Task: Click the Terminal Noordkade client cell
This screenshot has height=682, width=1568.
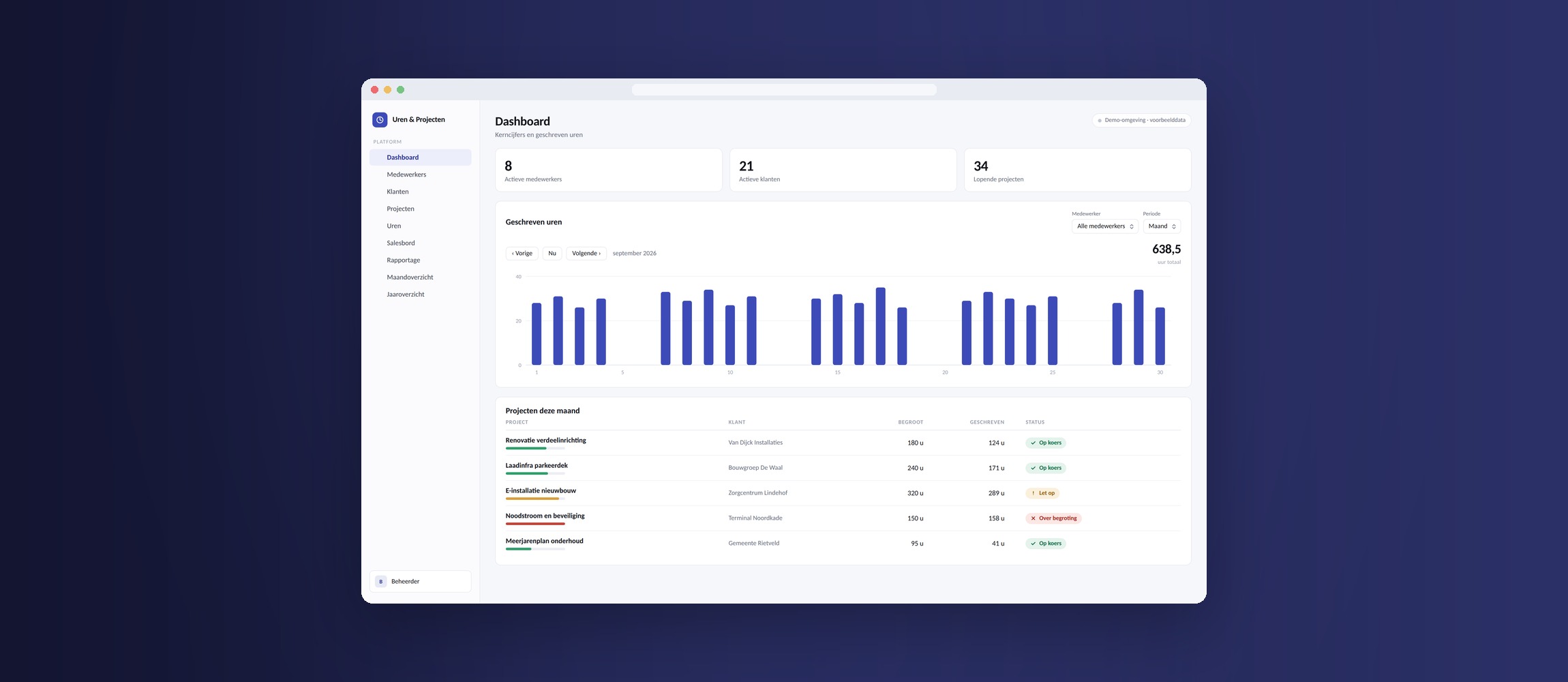Action: (755, 518)
